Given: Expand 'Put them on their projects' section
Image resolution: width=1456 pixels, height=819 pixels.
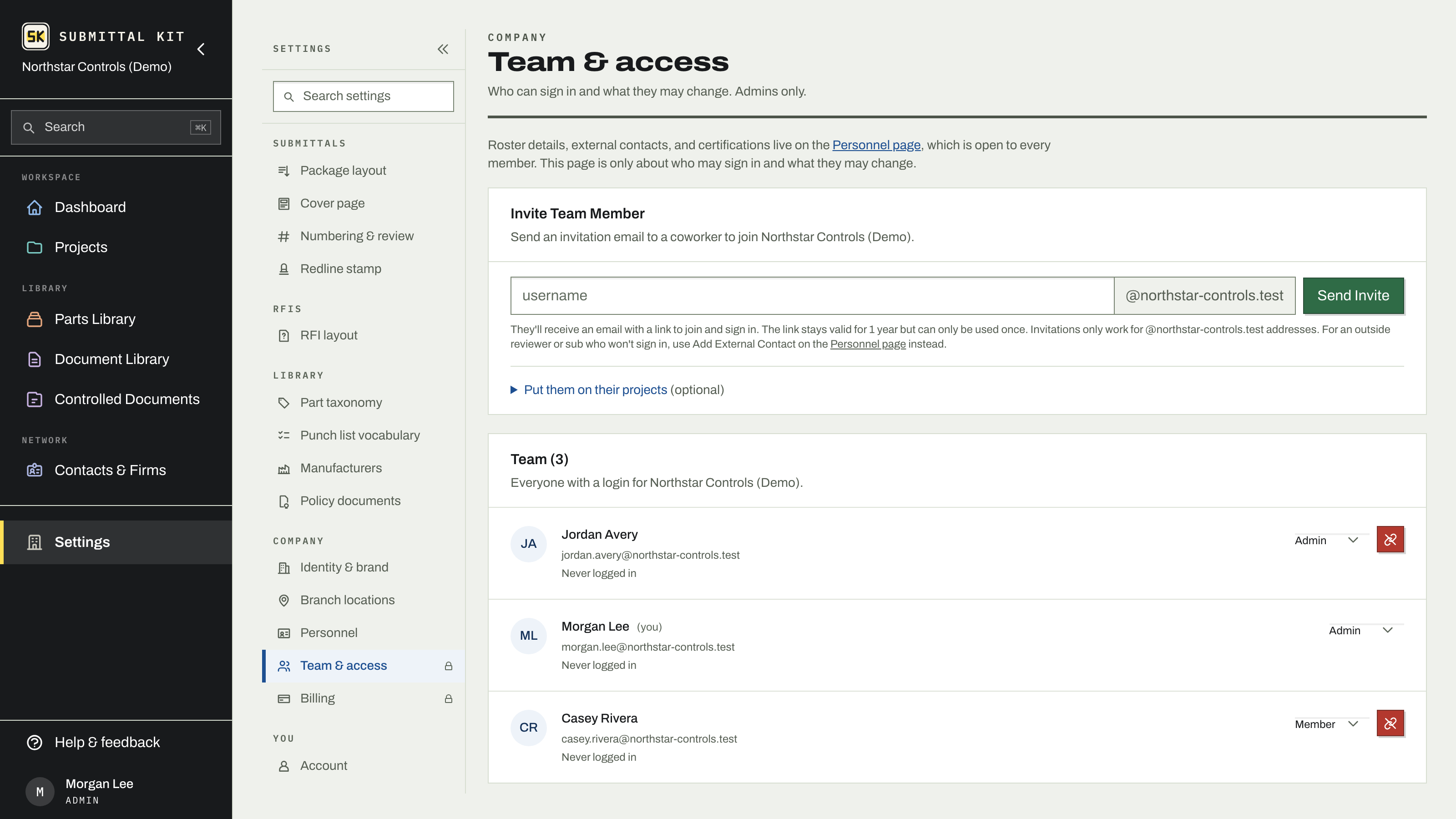Looking at the screenshot, I should [x=617, y=390].
